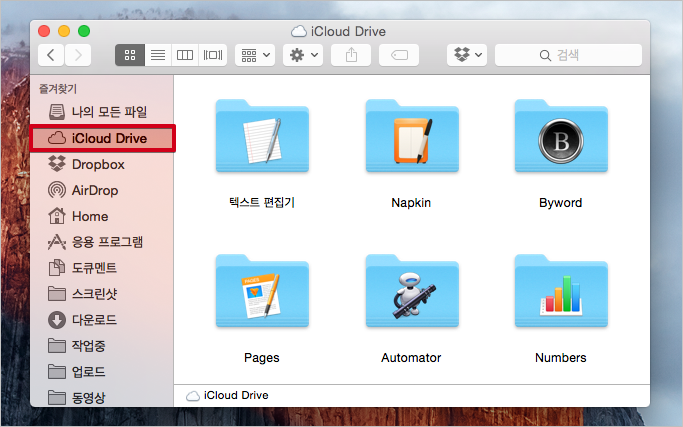Switch to Cover Flow view mode
Viewport: 683px width, 427px height.
point(213,55)
